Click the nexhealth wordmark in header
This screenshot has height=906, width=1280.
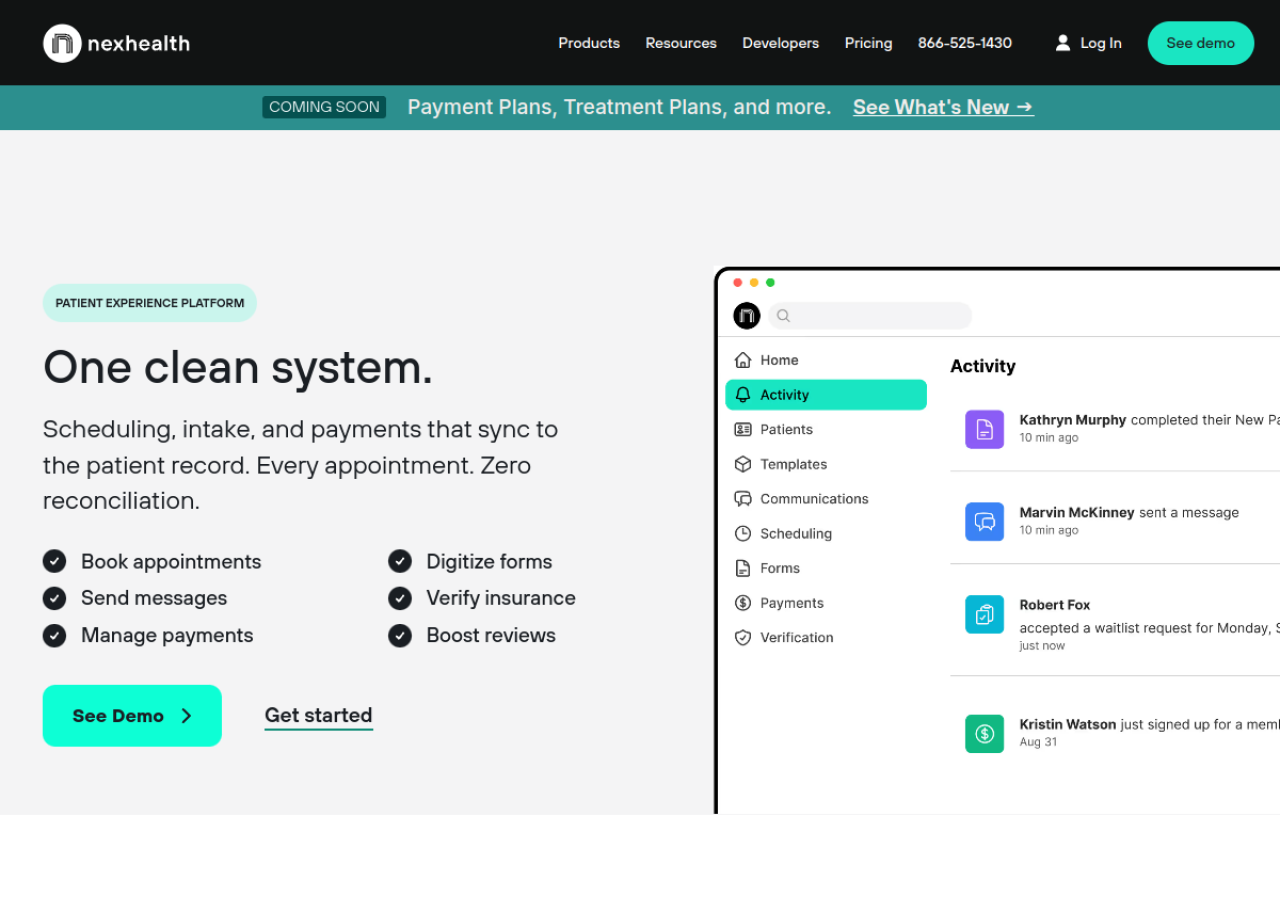pyautogui.click(x=139, y=43)
